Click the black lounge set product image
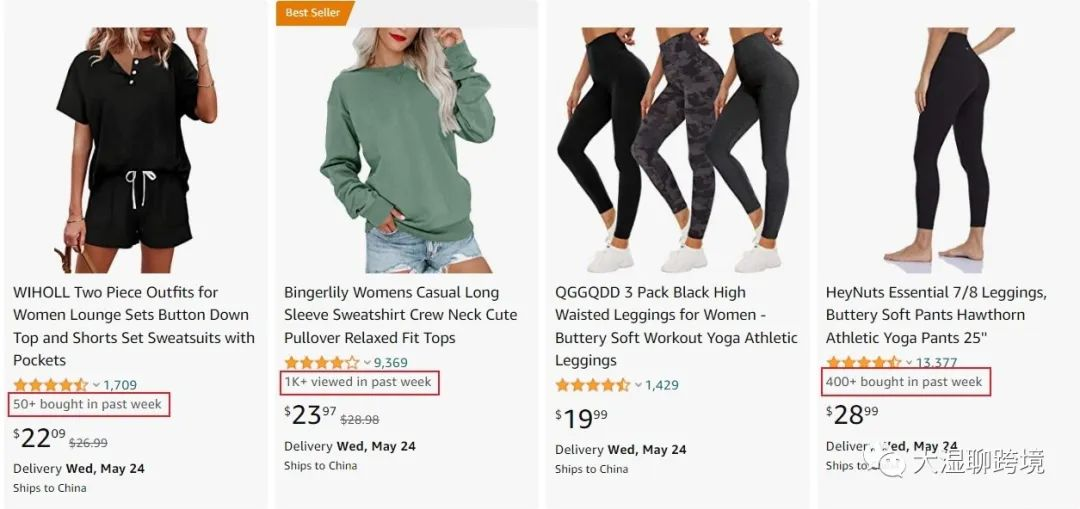Screen dimensions: 1080x509 135,150
